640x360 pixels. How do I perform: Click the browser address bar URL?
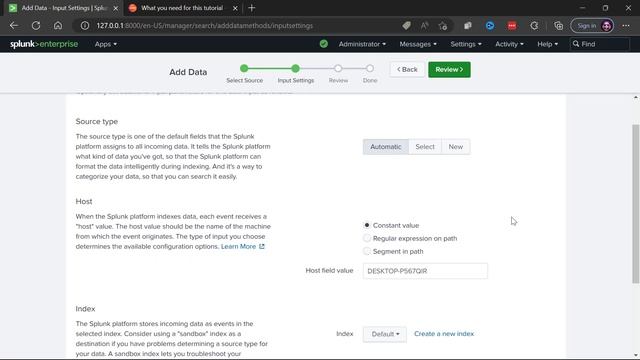[204, 26]
